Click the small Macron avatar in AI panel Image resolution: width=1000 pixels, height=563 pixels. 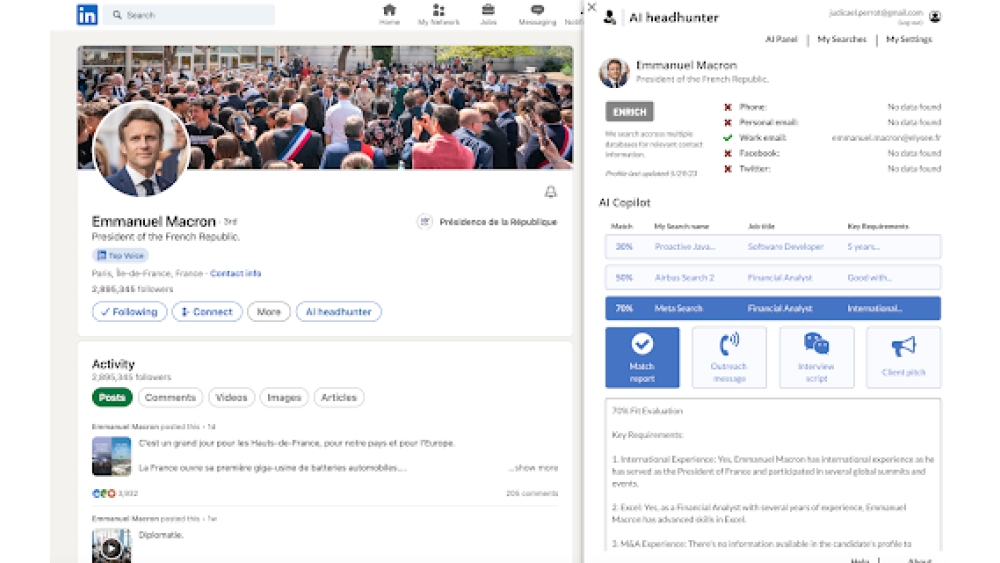(x=614, y=72)
